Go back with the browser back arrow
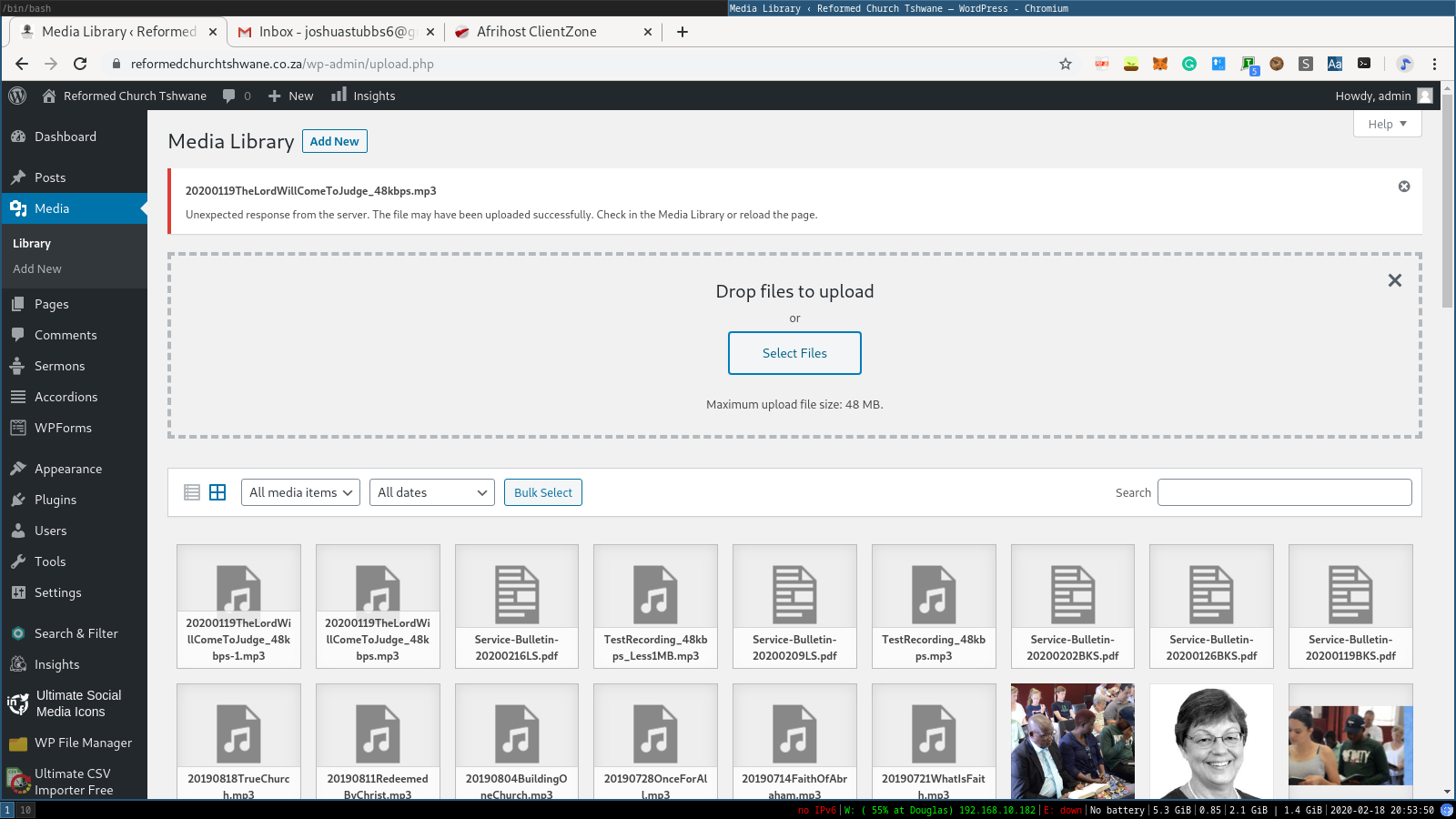Image resolution: width=1456 pixels, height=819 pixels. [x=22, y=64]
